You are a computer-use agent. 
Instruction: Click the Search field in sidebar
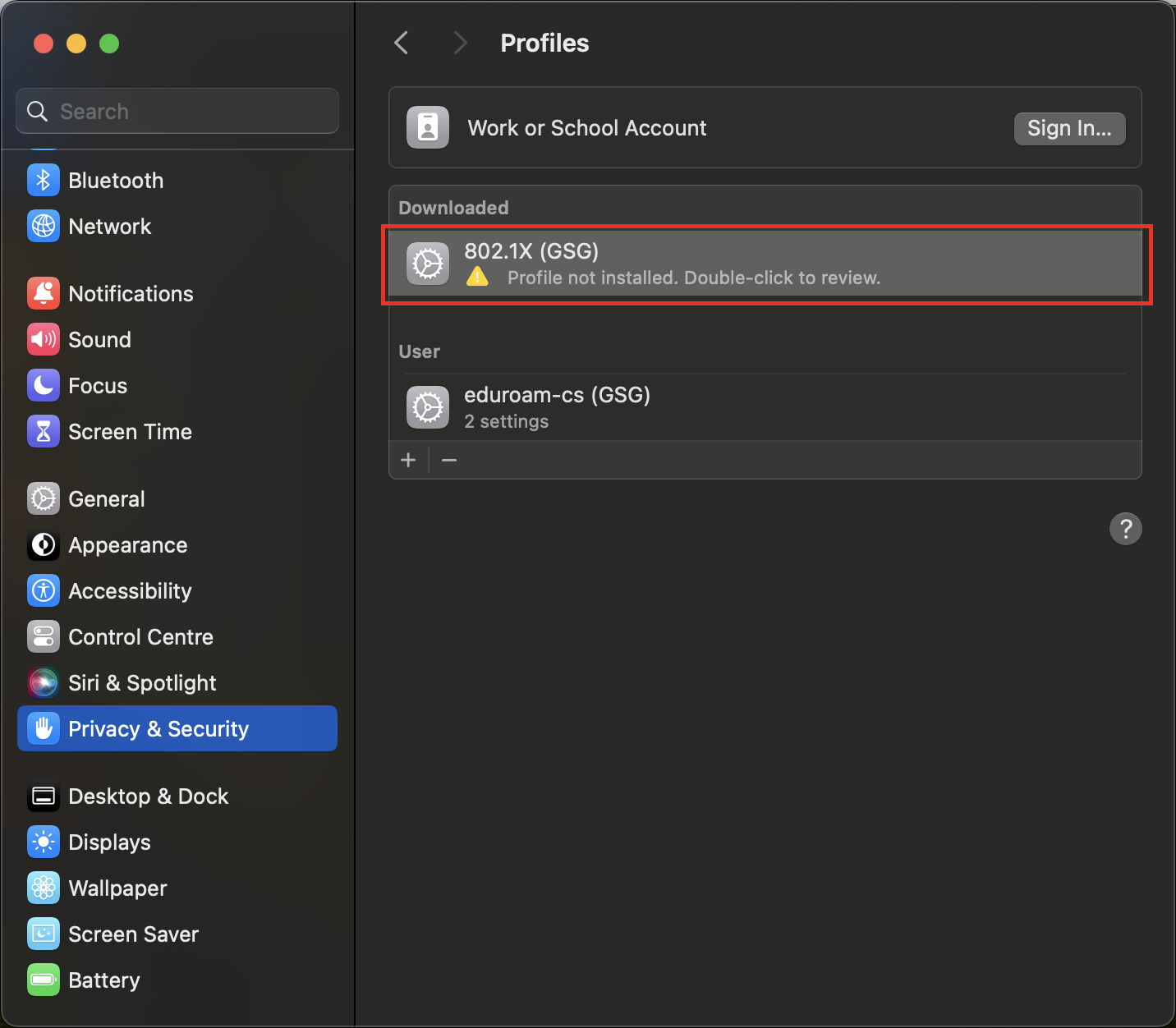pyautogui.click(x=177, y=112)
